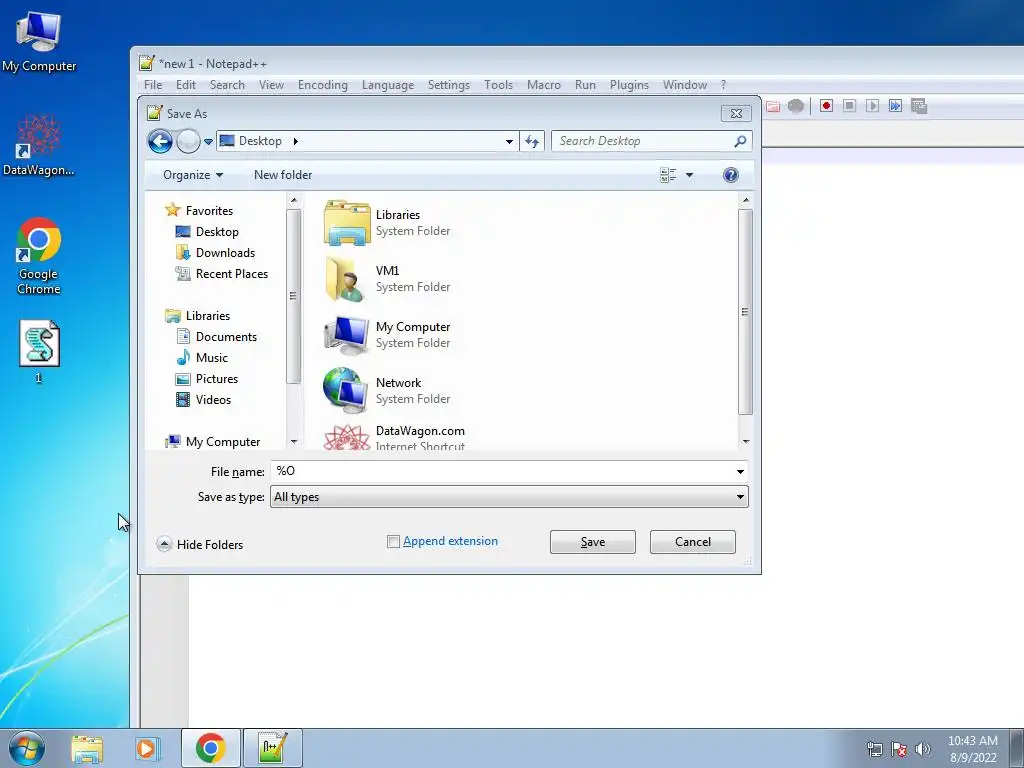The width and height of the screenshot is (1024, 768).
Task: Open the Organize dropdown
Action: coord(193,175)
